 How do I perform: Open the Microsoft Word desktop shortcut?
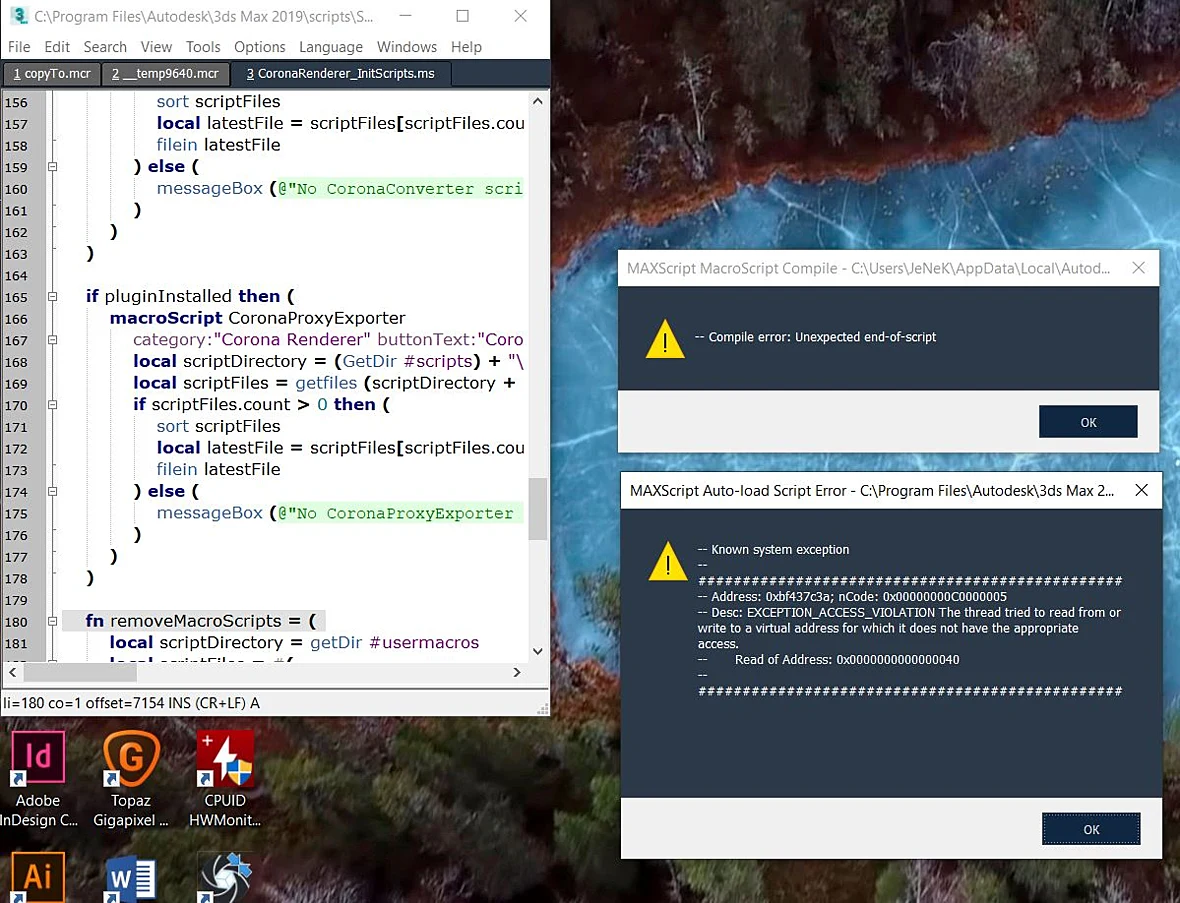[131, 880]
